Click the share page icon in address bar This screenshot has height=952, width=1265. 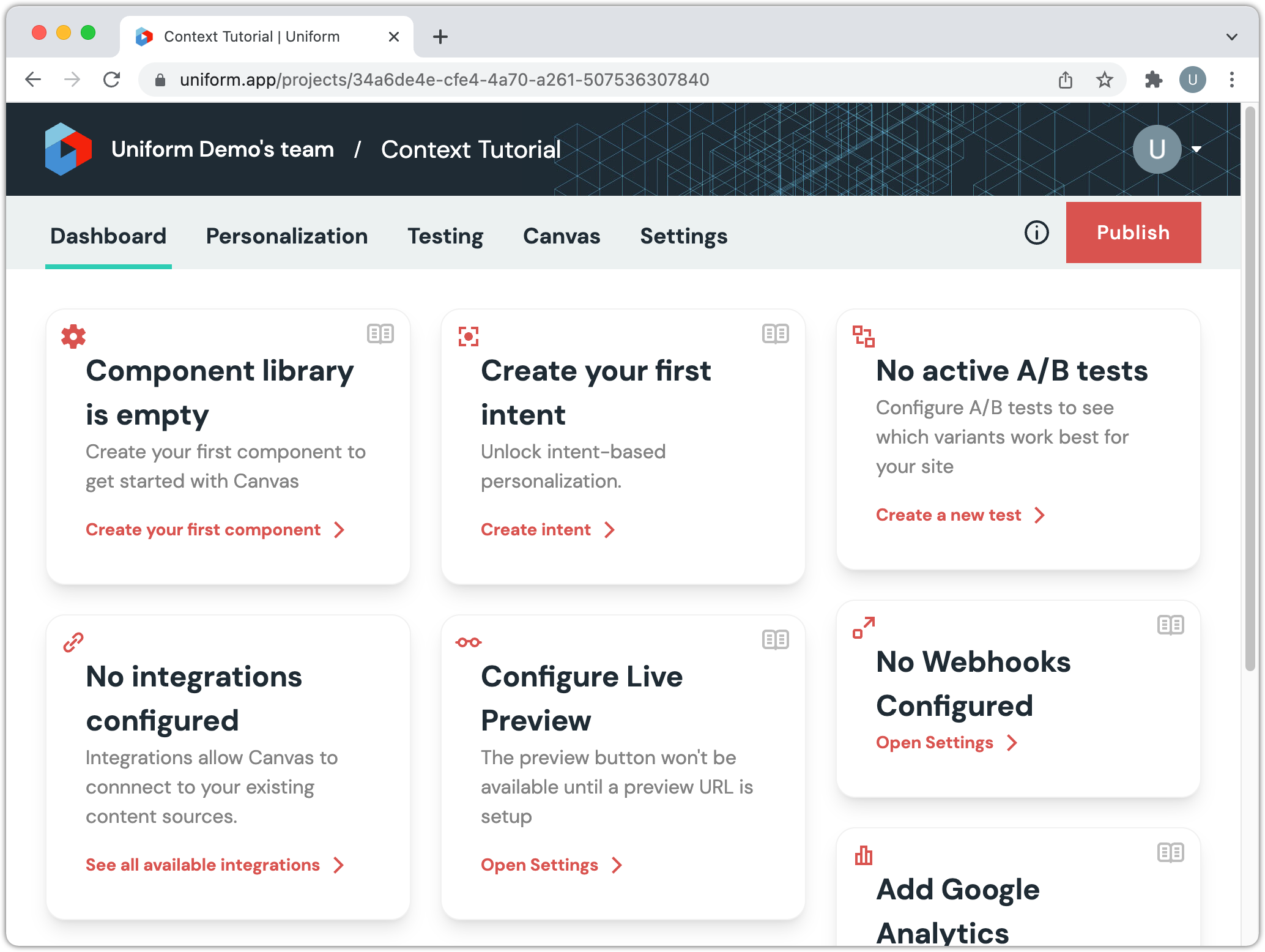coord(1065,80)
